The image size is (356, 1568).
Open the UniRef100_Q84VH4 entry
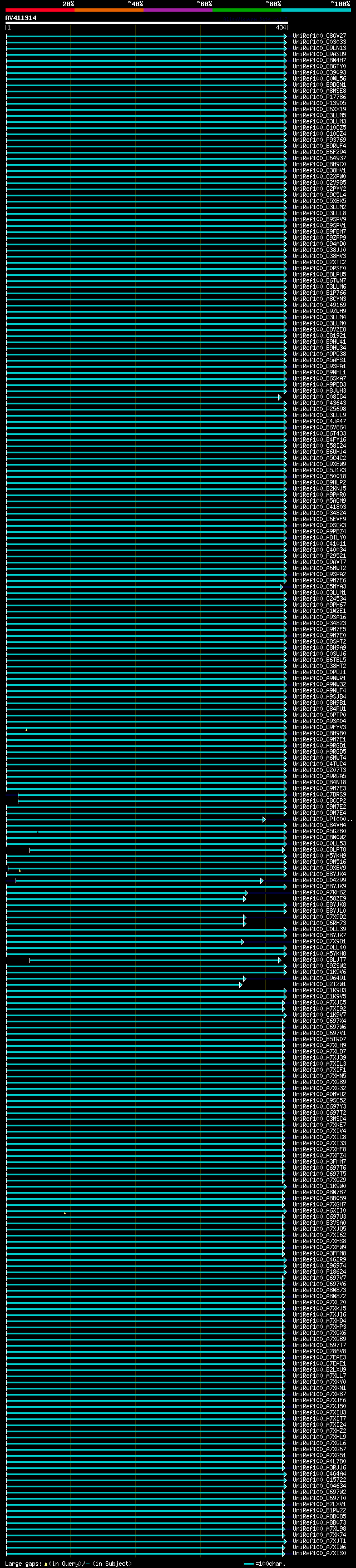319,825
